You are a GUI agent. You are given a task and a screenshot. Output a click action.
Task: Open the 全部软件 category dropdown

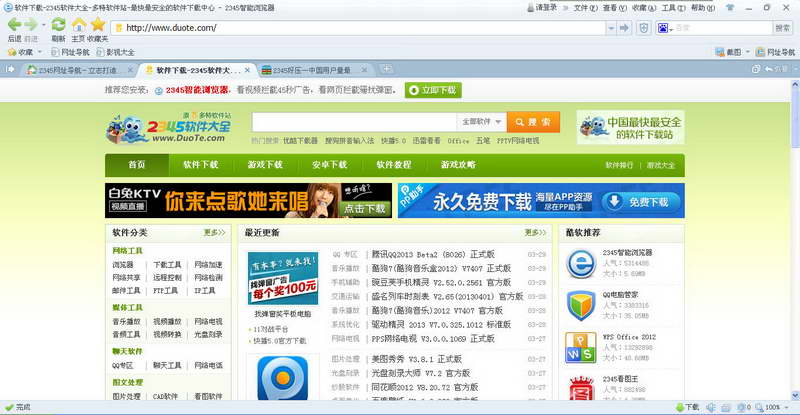(x=481, y=122)
